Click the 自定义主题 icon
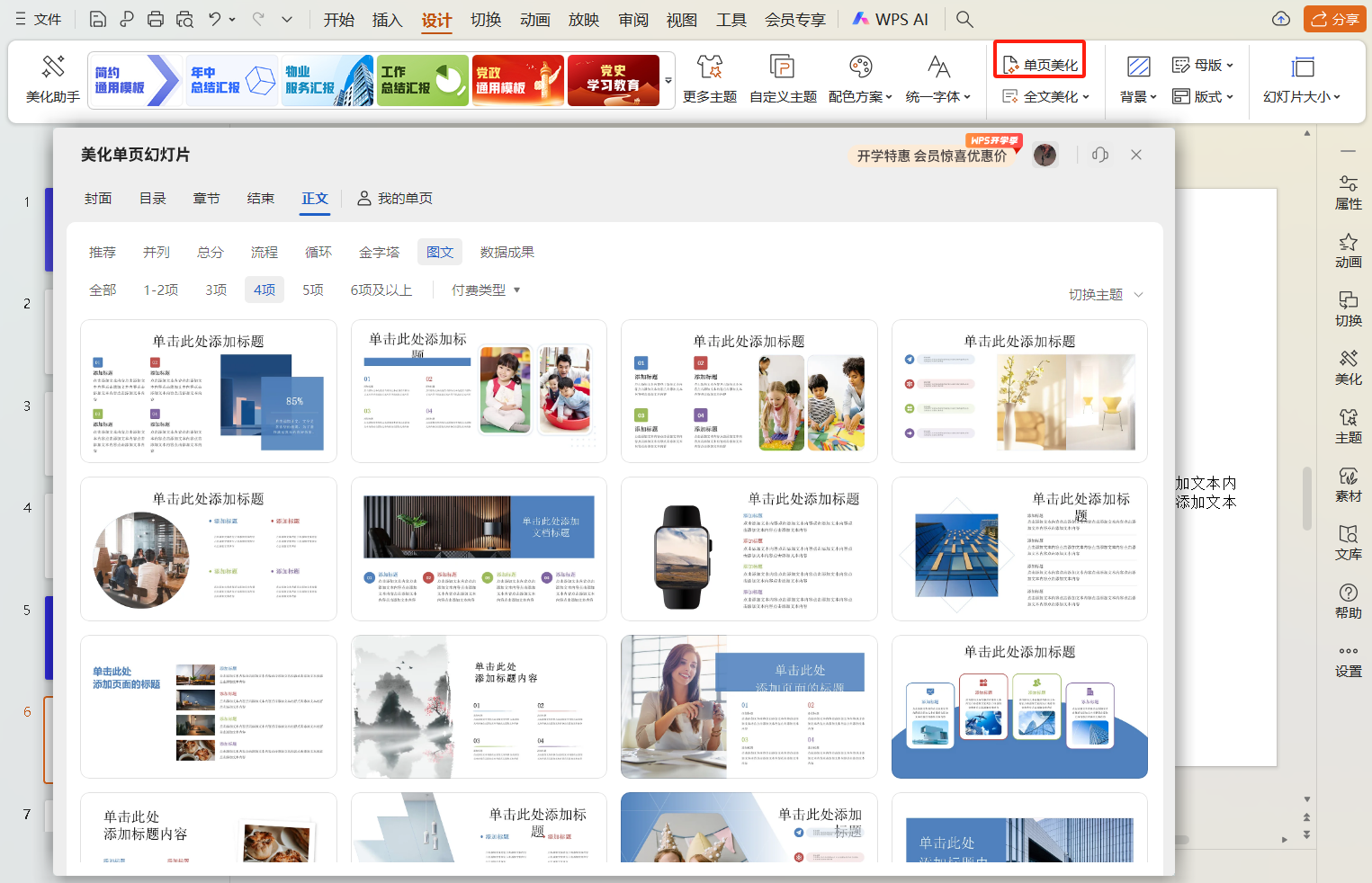This screenshot has width=1372, height=883. coord(783,79)
